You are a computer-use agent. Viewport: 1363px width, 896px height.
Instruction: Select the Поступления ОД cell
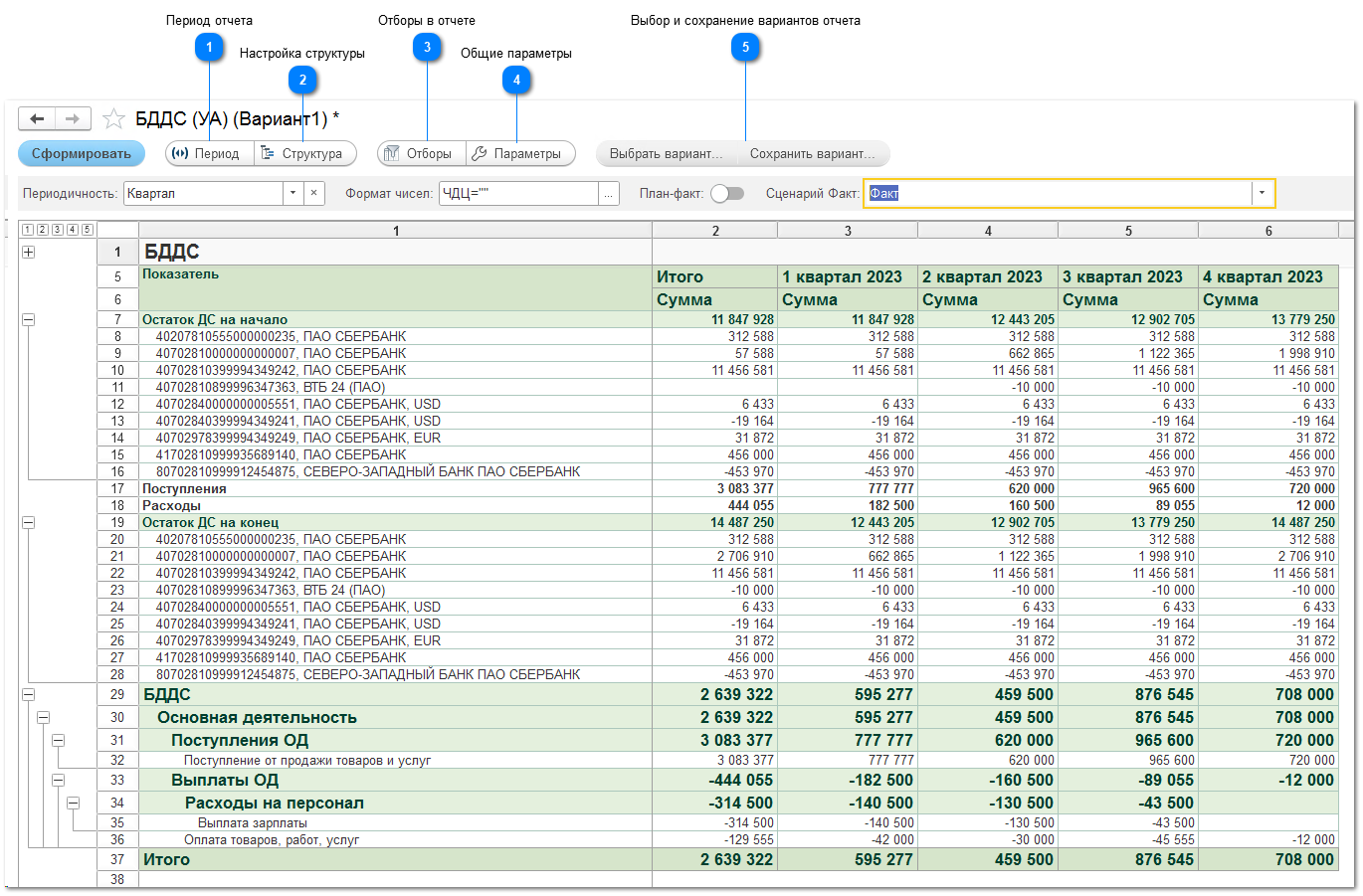(395, 740)
